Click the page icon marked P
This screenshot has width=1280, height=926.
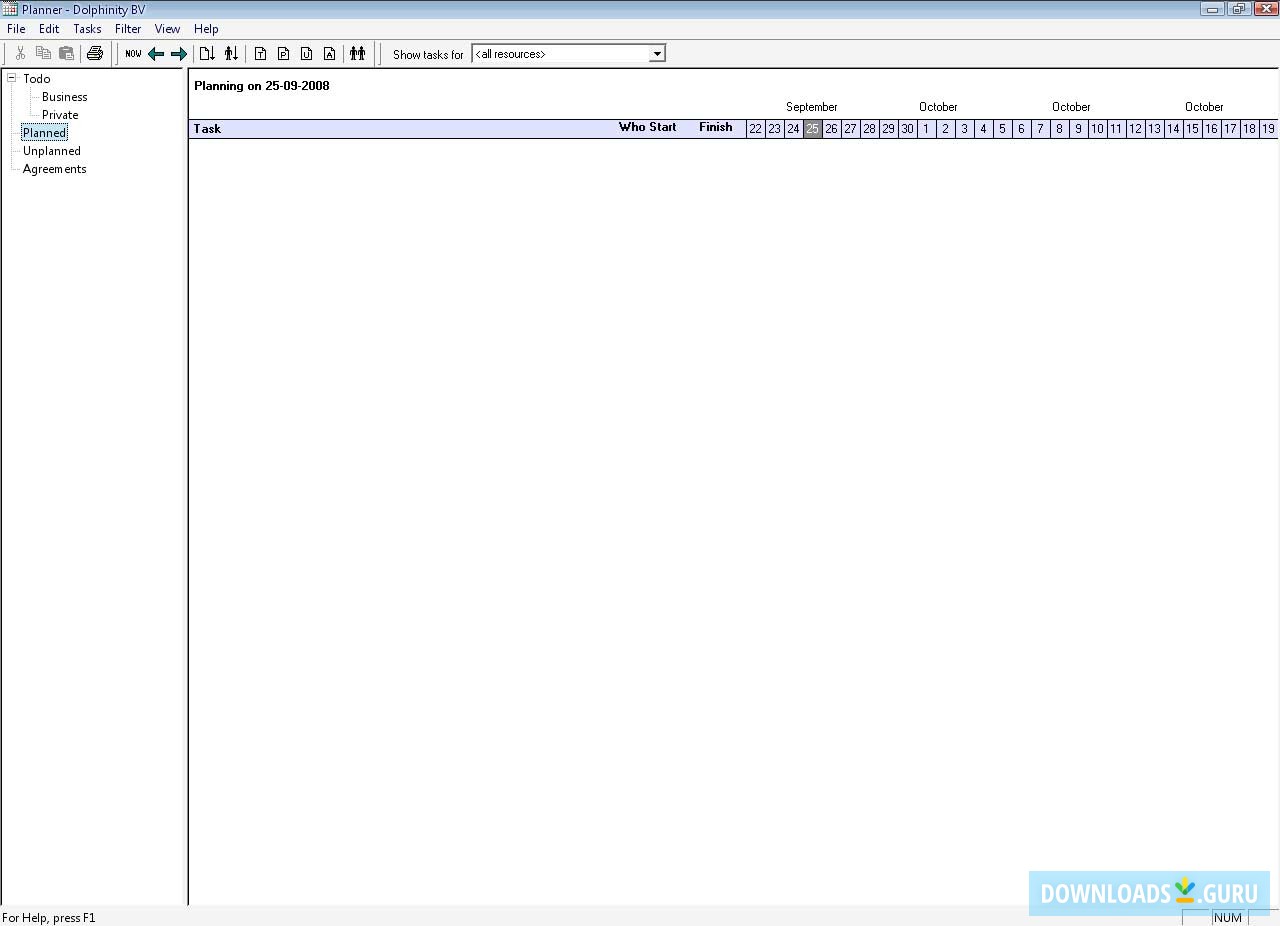283,54
